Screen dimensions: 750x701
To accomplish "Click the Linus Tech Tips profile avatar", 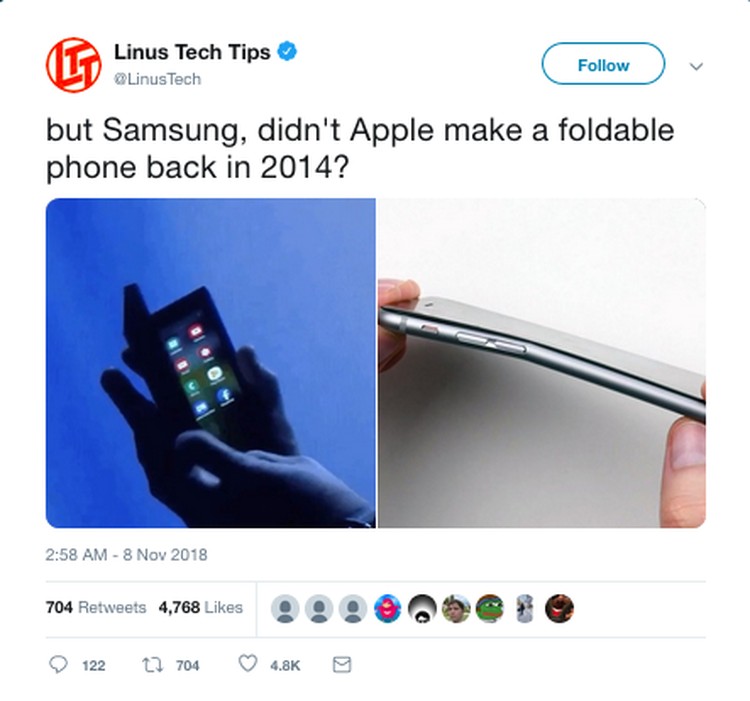I will point(73,65).
